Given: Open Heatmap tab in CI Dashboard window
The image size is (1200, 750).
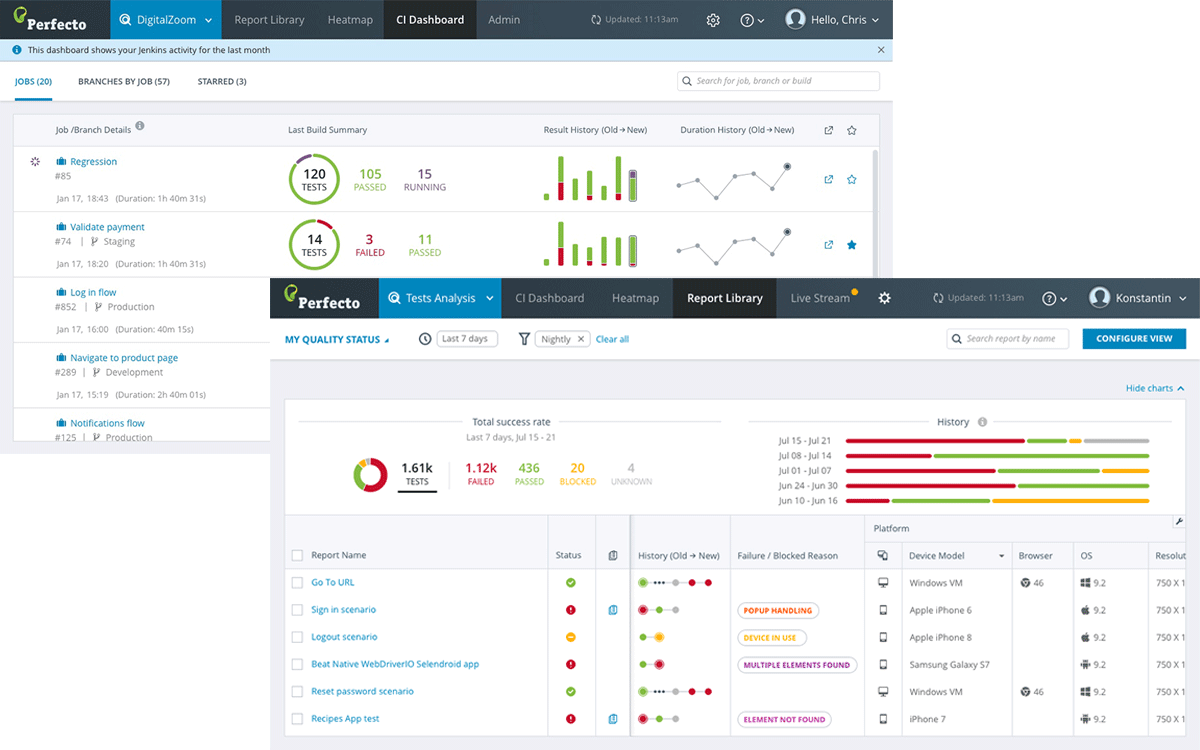Looking at the screenshot, I should [349, 20].
